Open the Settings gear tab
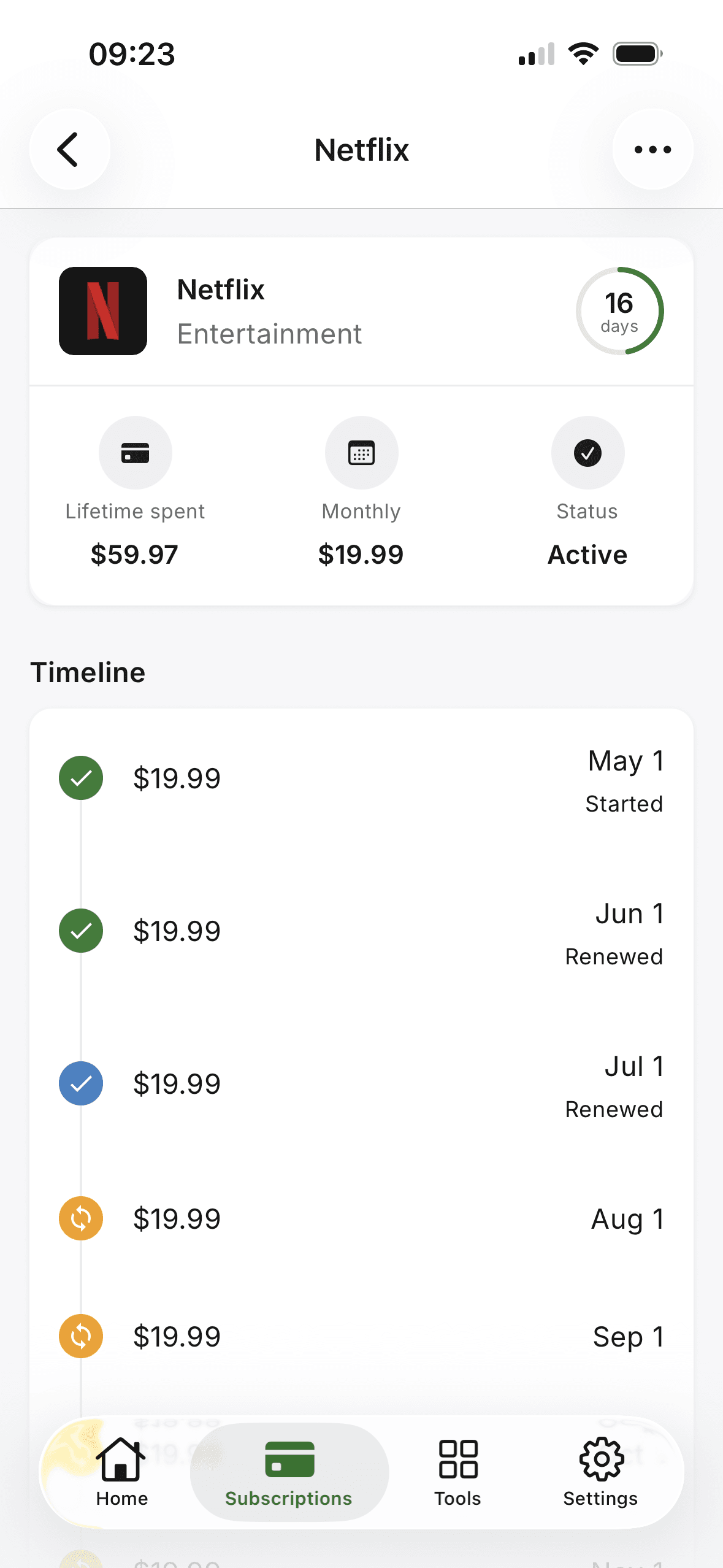The height and width of the screenshot is (1568, 723). point(601,1472)
